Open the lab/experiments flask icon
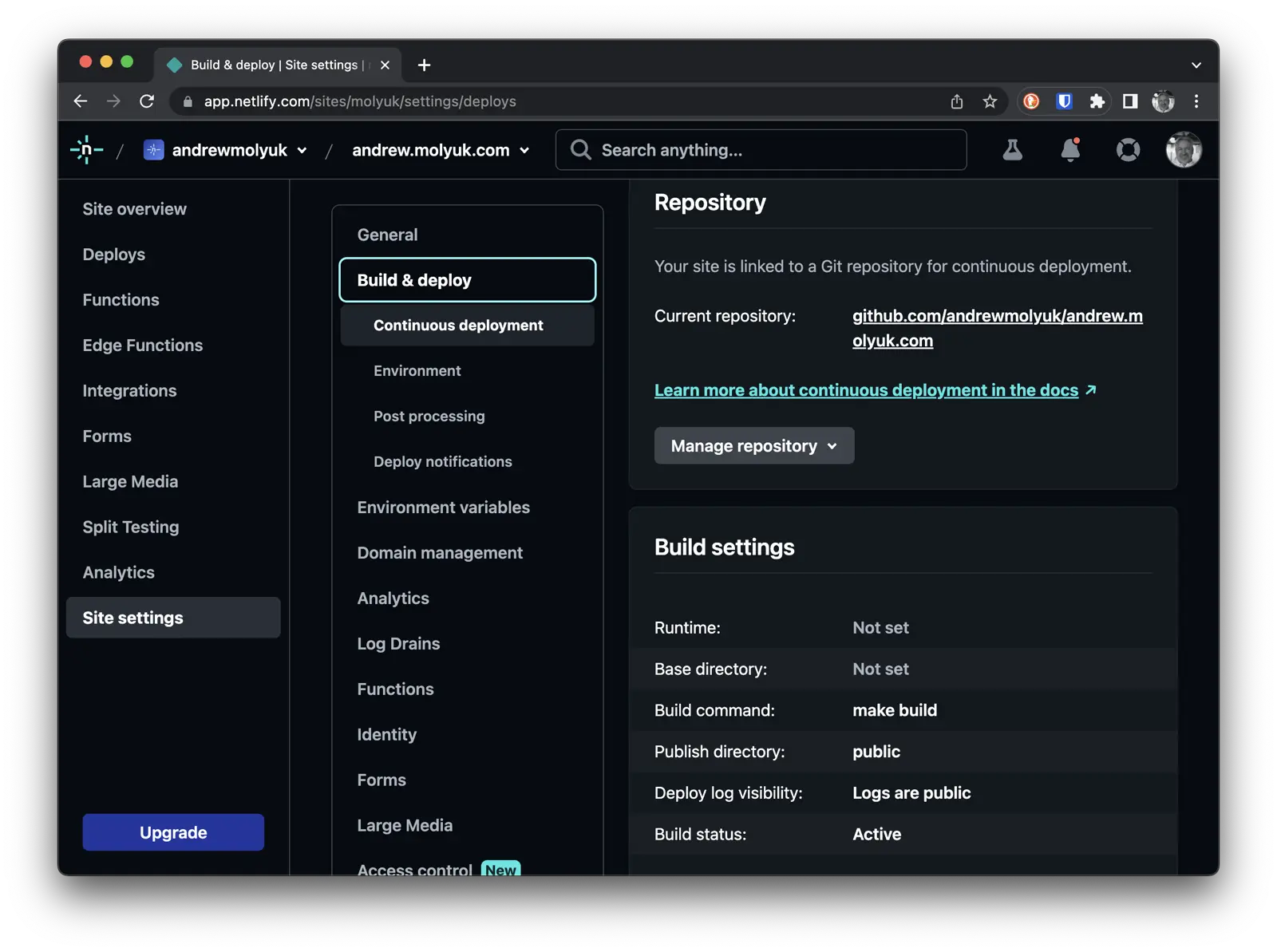 click(x=1012, y=149)
